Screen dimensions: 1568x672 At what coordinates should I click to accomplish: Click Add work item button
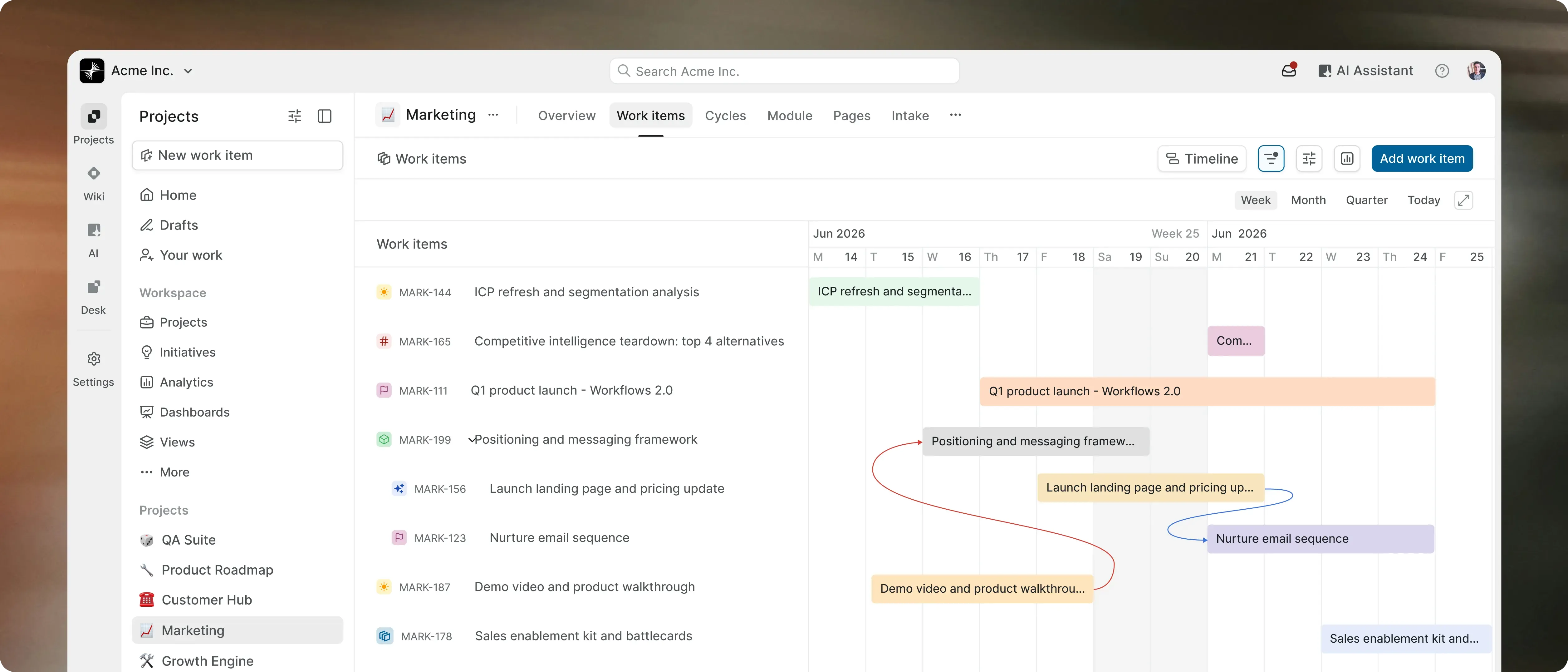(x=1422, y=159)
